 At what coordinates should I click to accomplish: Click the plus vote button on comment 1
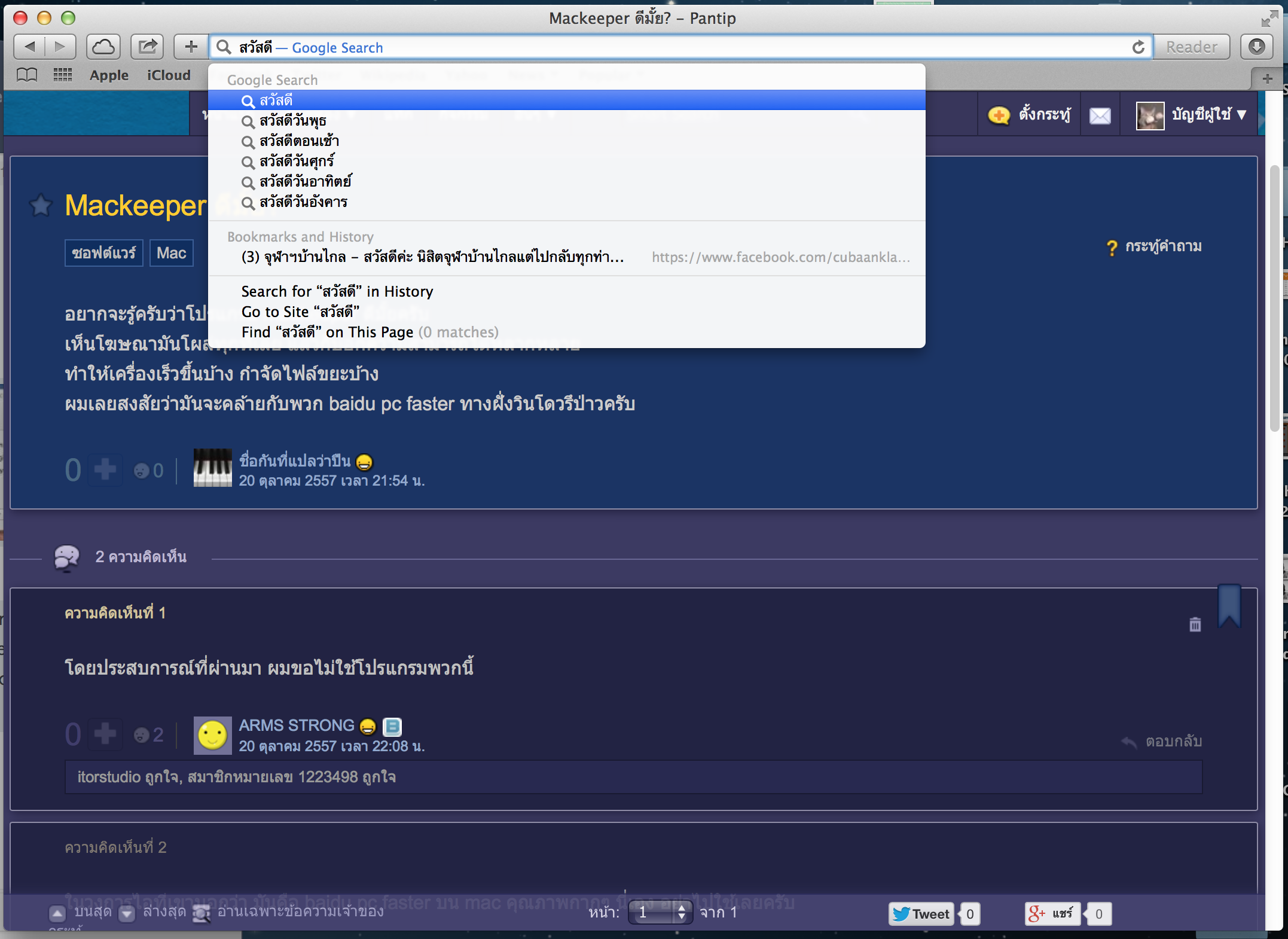[105, 734]
